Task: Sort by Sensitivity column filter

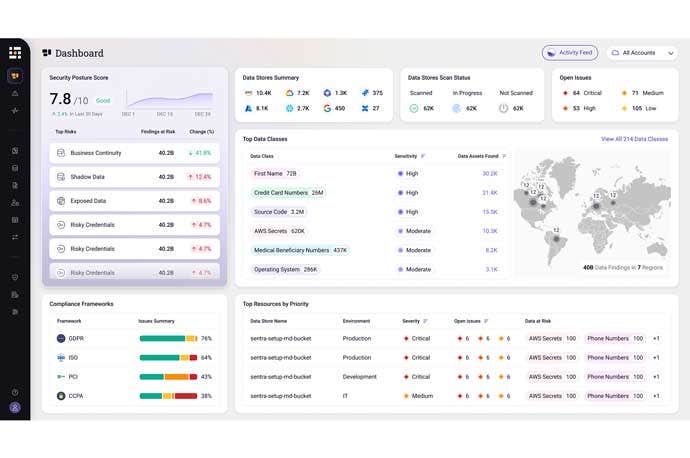Action: pos(423,156)
